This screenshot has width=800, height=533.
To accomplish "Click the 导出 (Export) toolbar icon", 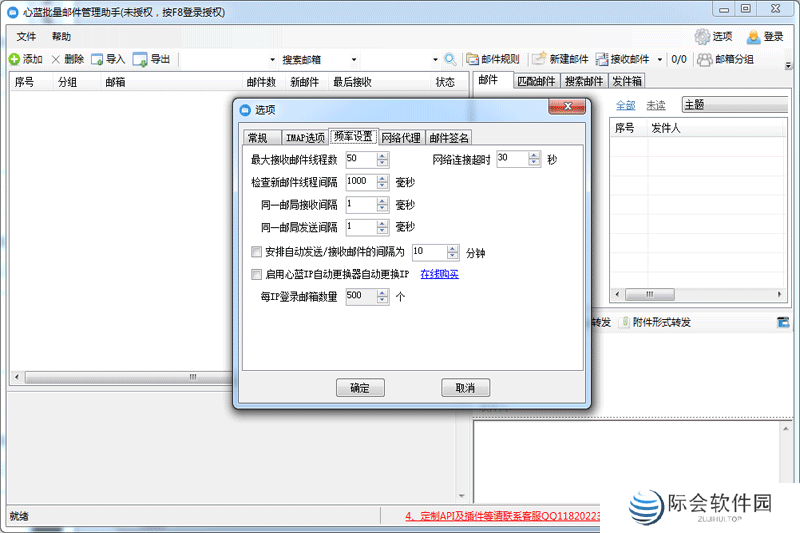I will click(141, 59).
